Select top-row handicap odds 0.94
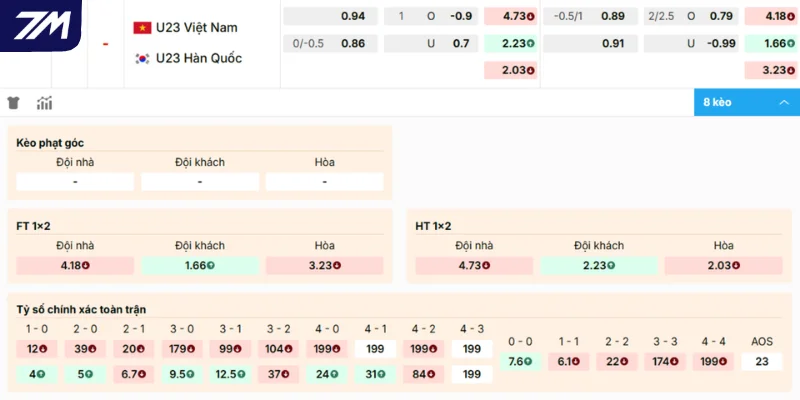 click(331, 16)
